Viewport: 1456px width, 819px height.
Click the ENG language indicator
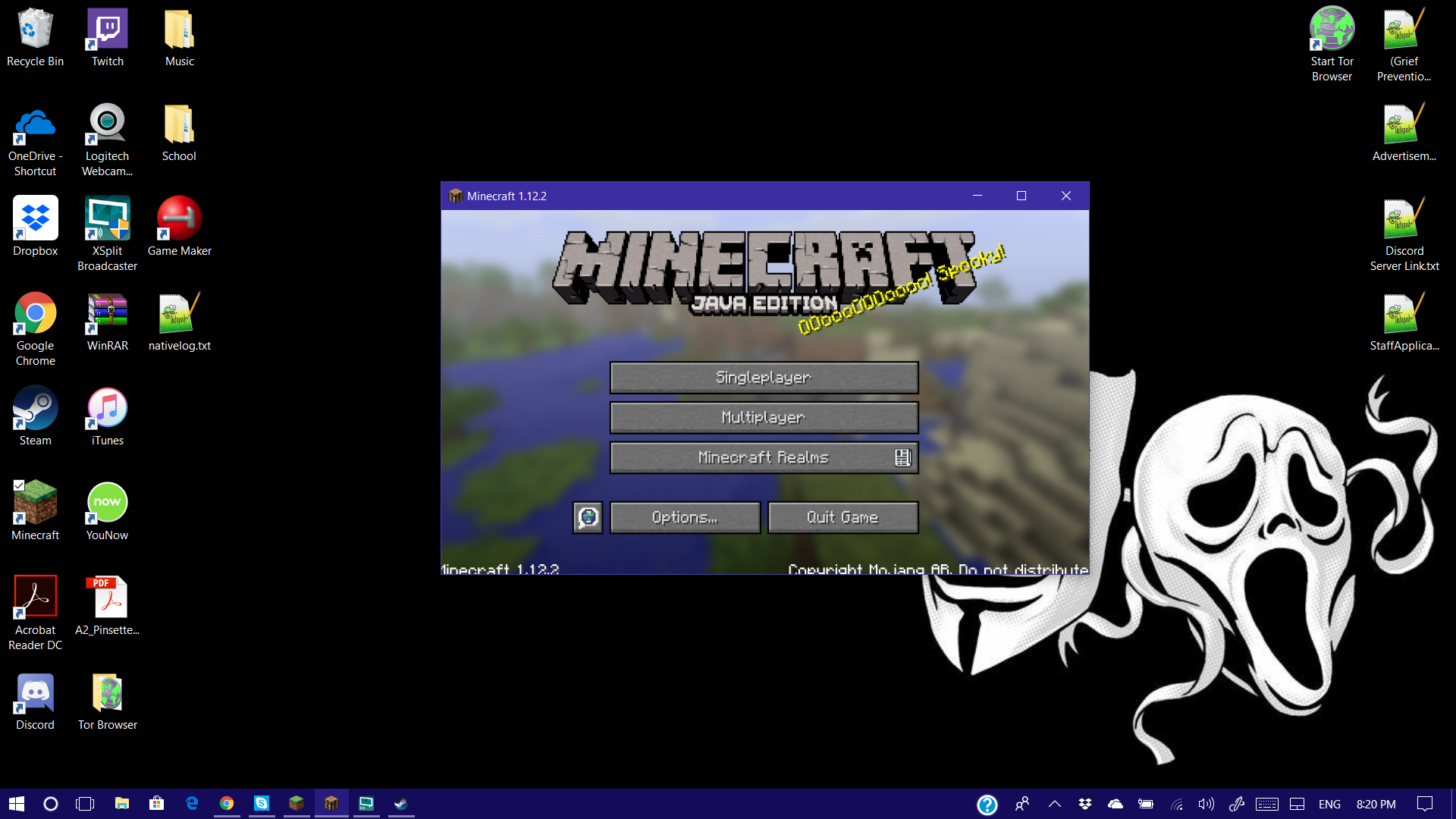[x=1329, y=804]
